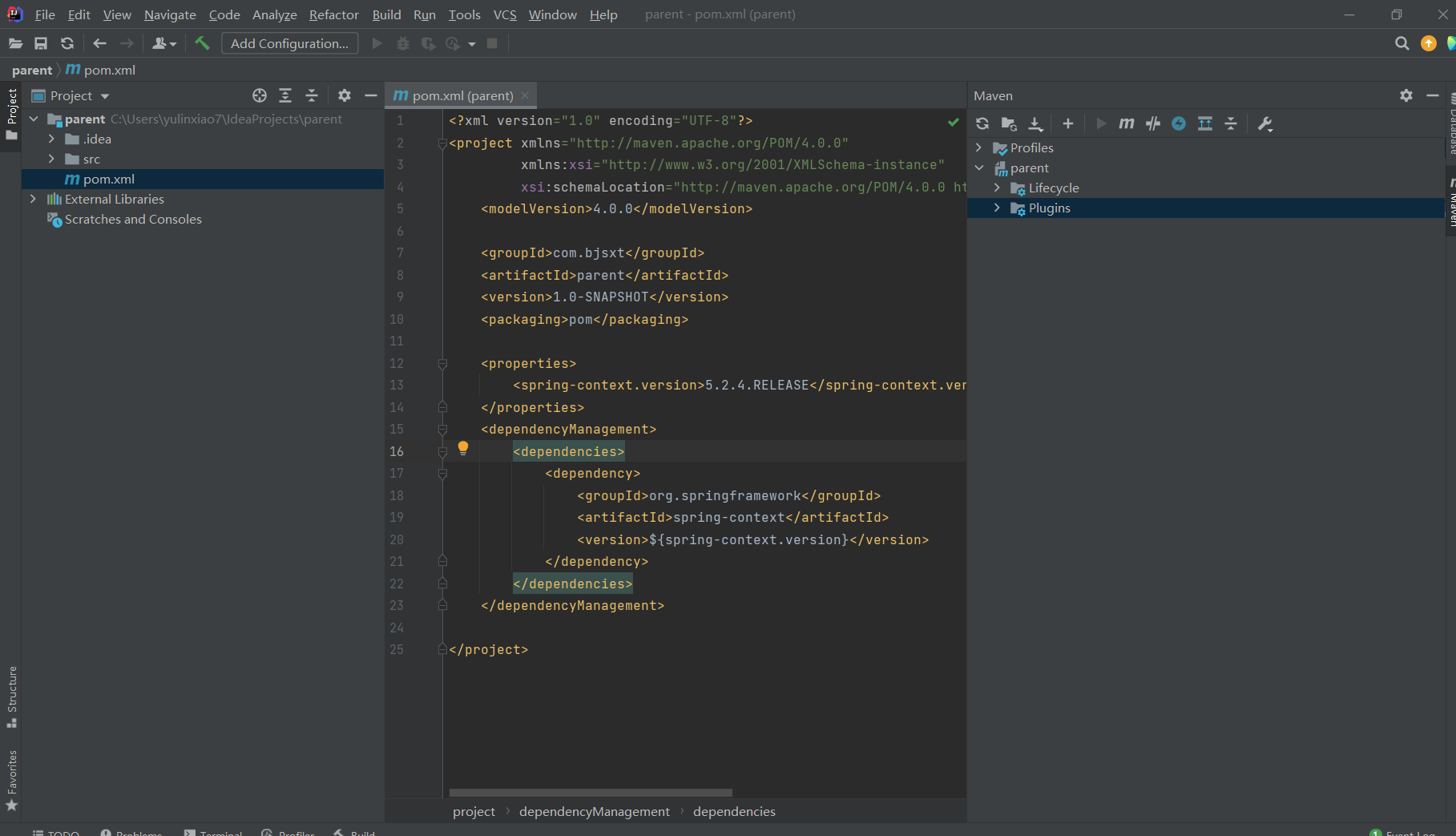
Task: Click dependencyManagement in editor breadcrumb
Action: click(594, 811)
